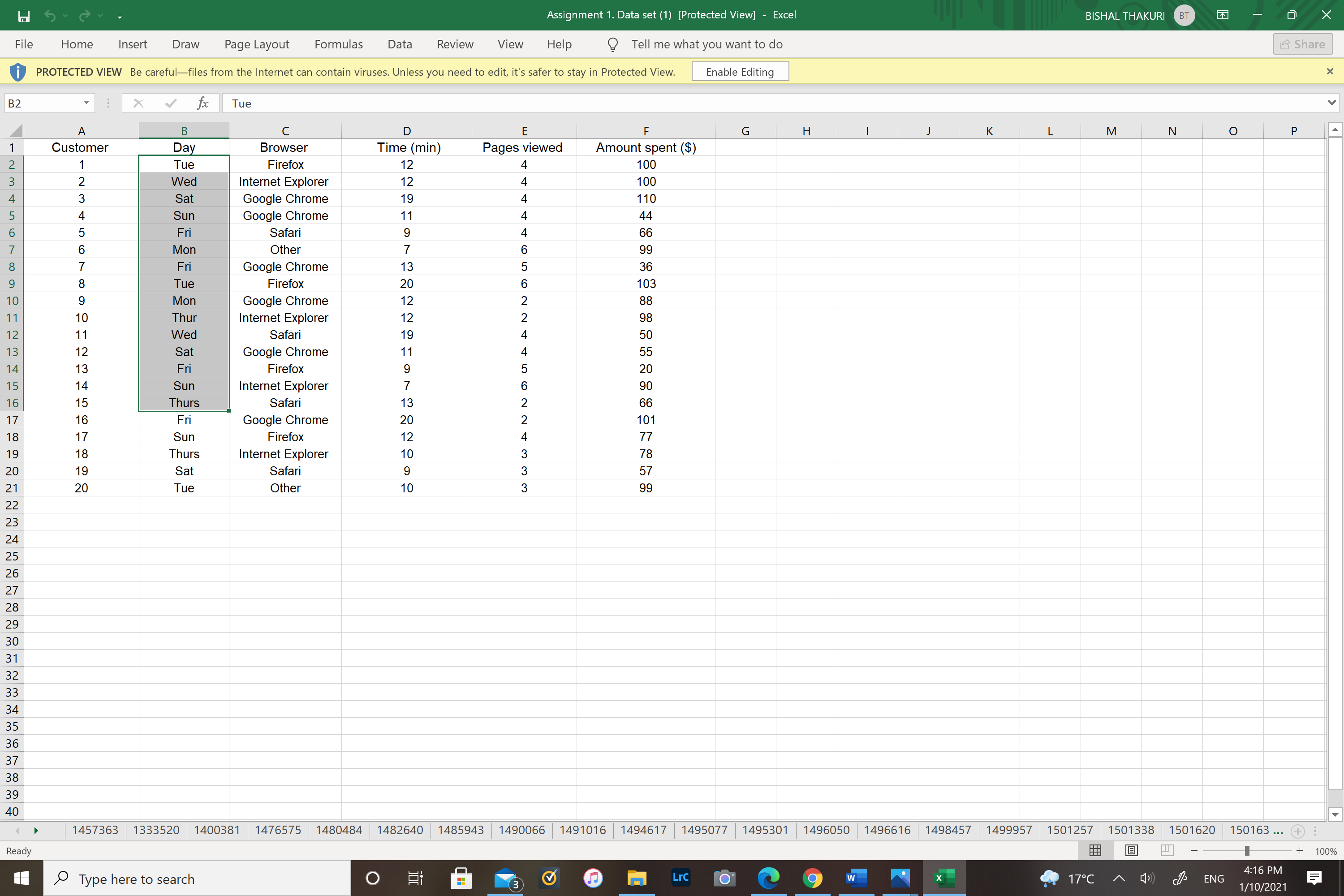Click the Enable Editing button
The height and width of the screenshot is (896, 1344).
coord(740,72)
